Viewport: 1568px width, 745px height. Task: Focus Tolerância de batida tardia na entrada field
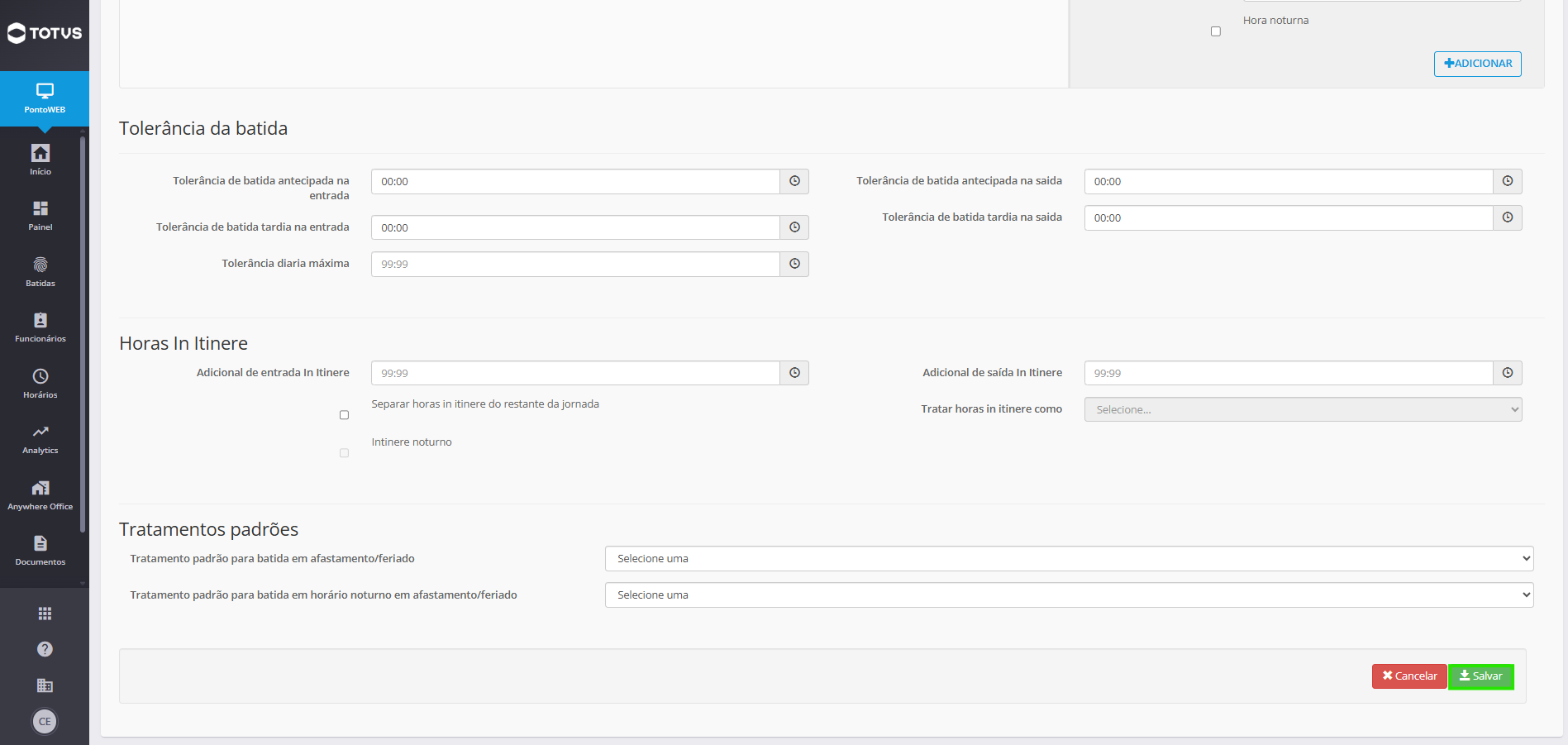tap(575, 227)
